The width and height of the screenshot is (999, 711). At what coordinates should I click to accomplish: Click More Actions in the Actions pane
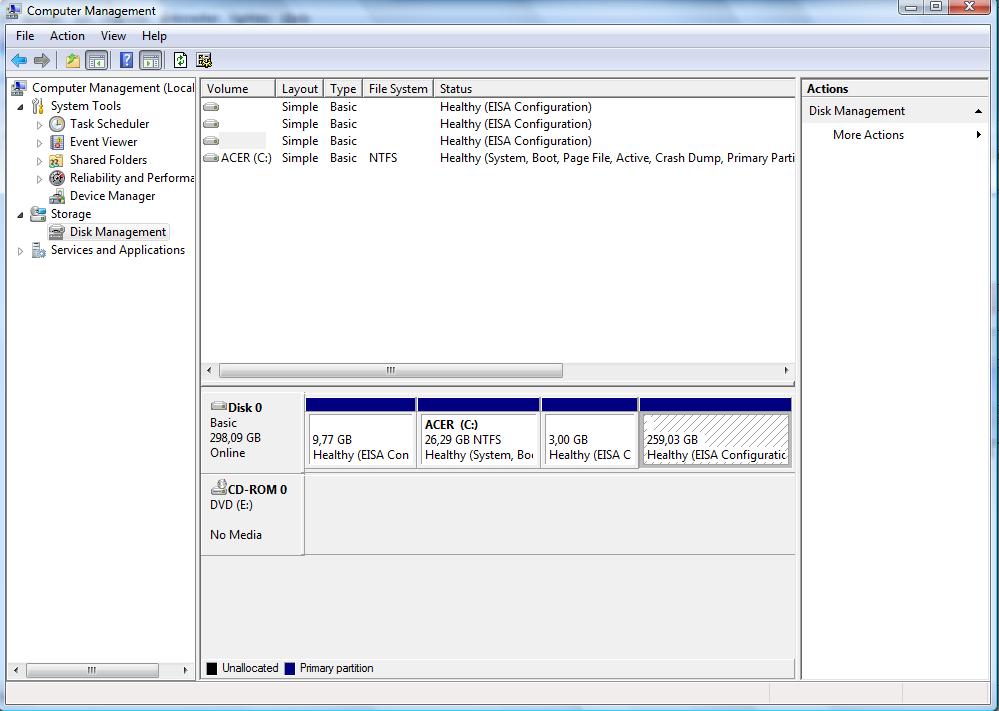tap(868, 134)
